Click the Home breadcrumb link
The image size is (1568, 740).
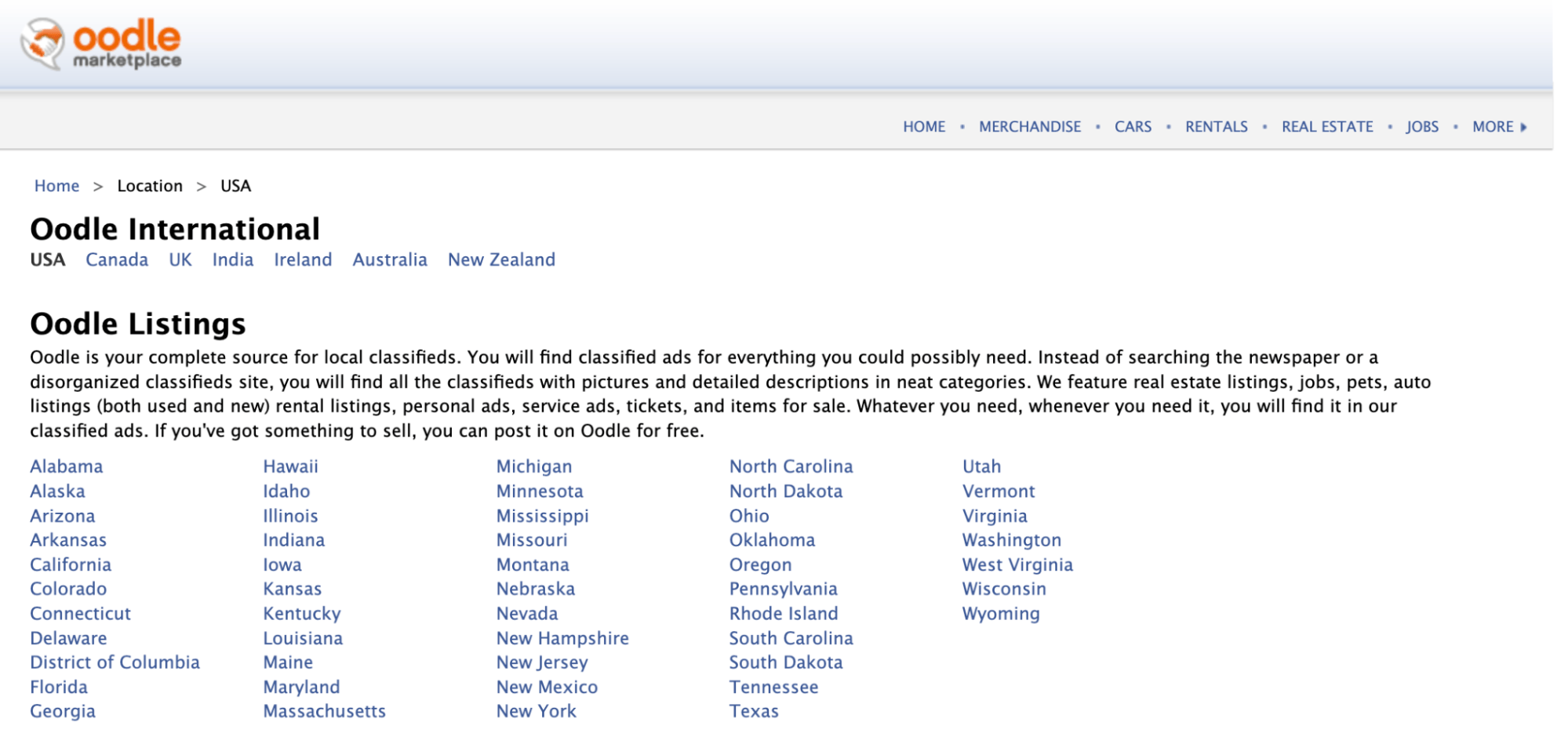57,186
